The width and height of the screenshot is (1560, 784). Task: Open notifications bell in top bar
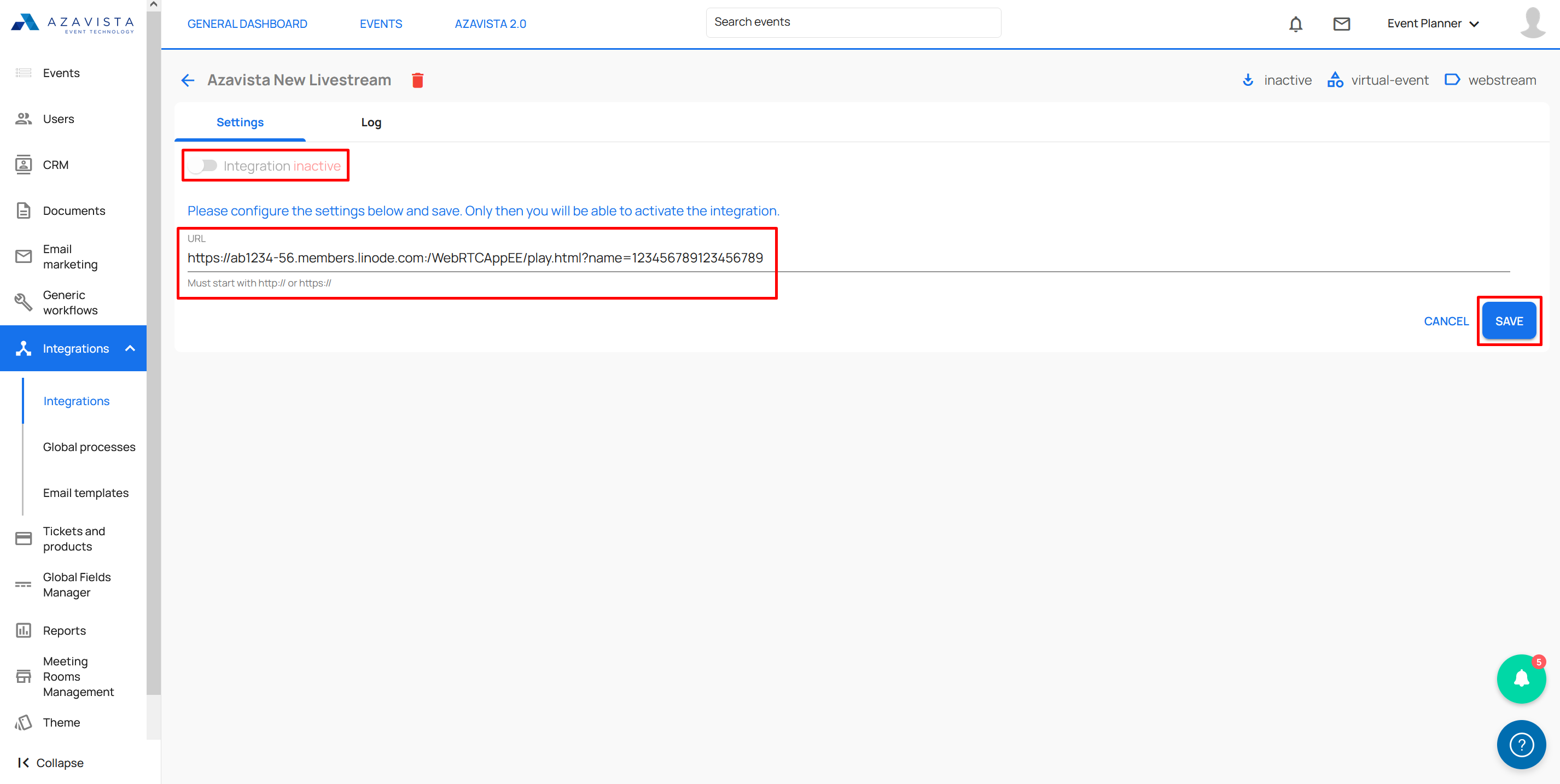(1295, 24)
